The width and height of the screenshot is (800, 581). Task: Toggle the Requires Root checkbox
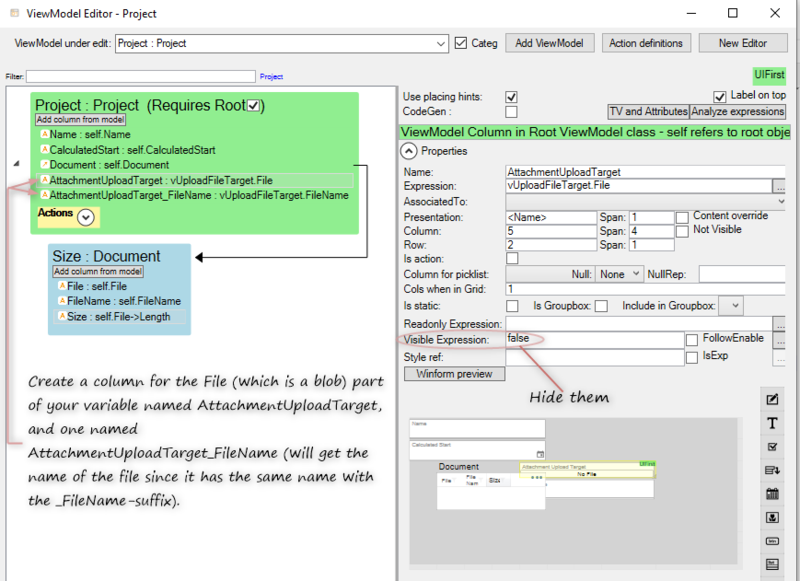[x=254, y=106]
